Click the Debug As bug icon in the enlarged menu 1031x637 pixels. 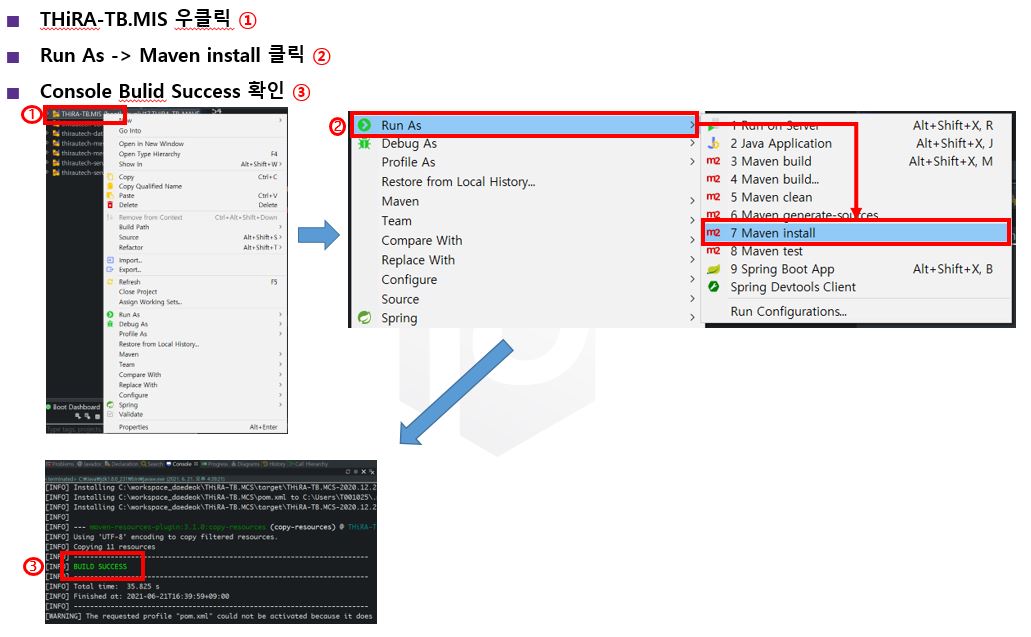click(365, 144)
